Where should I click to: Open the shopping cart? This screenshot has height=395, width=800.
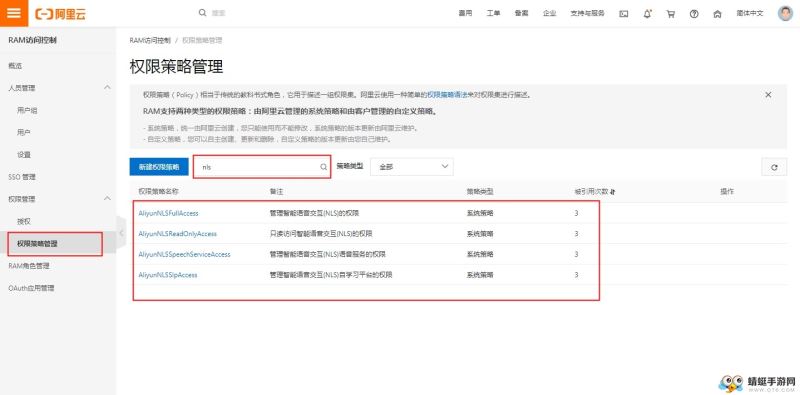click(x=670, y=14)
